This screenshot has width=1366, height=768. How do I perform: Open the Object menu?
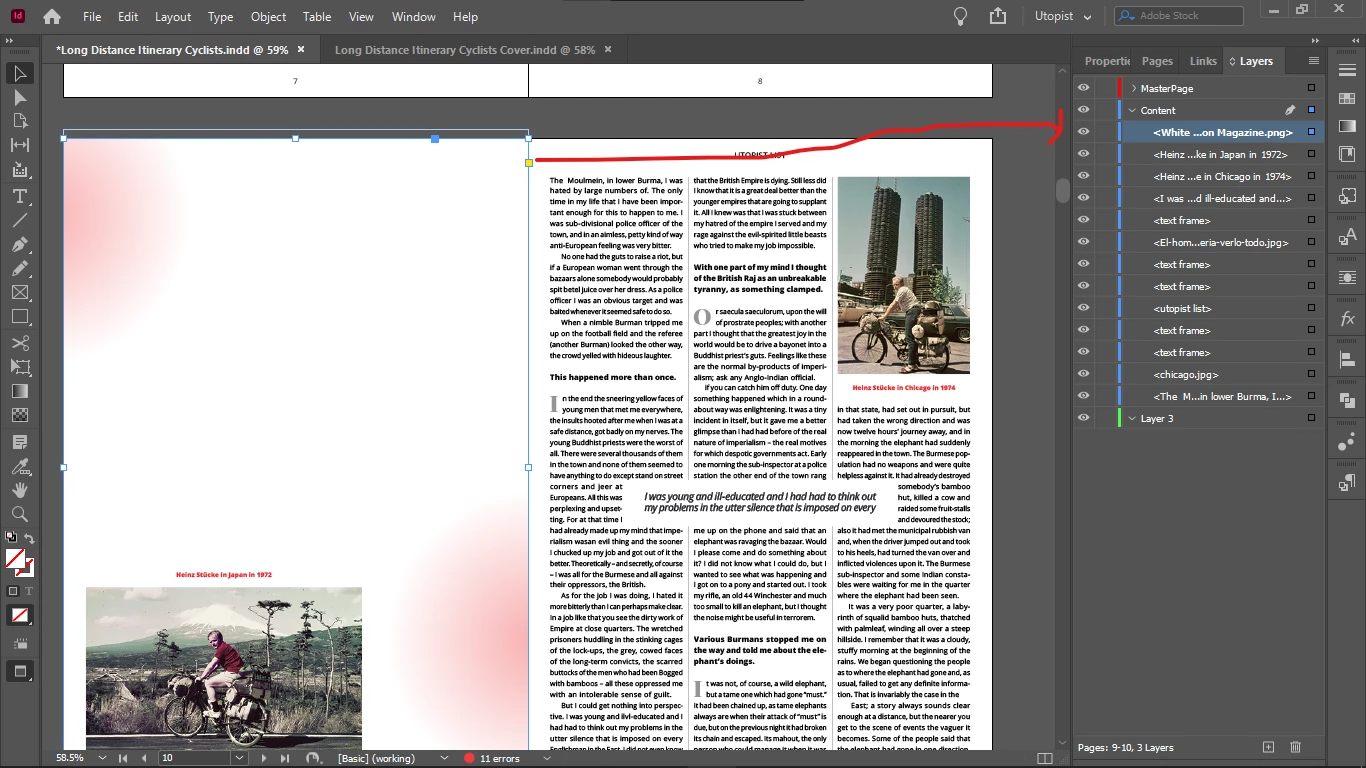[x=268, y=16]
